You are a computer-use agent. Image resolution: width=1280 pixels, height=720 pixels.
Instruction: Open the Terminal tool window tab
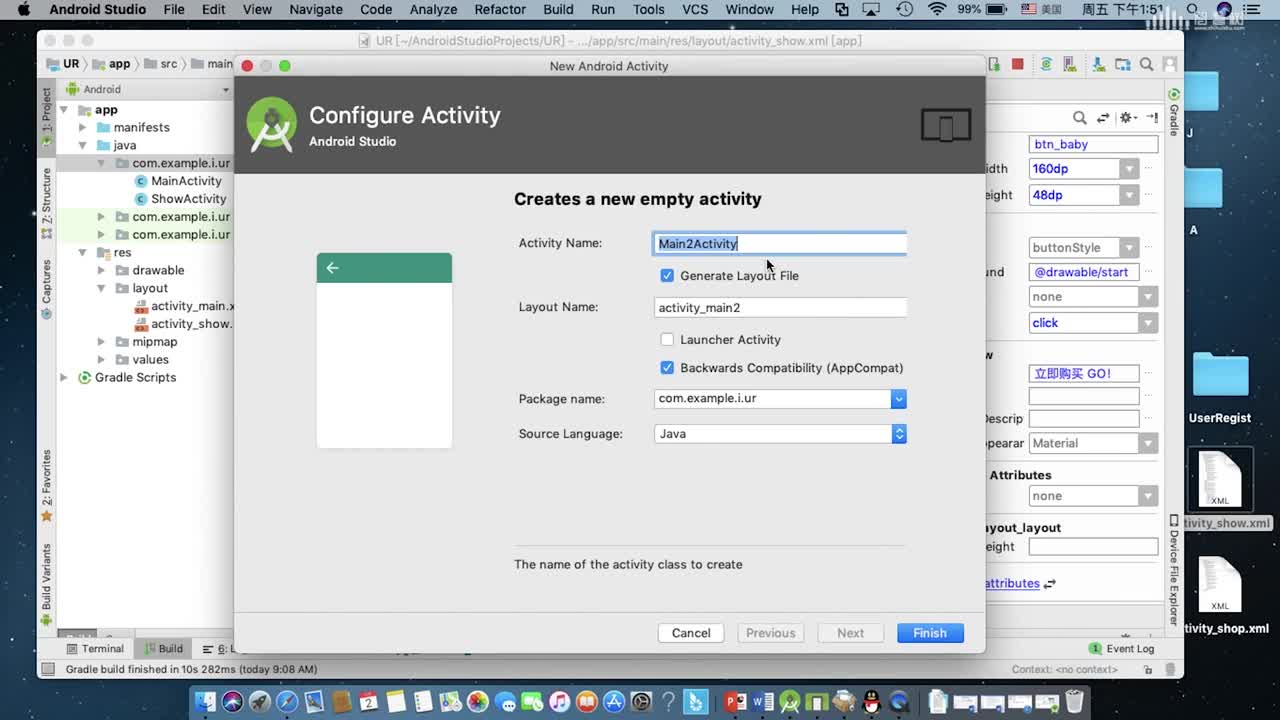pos(94,649)
